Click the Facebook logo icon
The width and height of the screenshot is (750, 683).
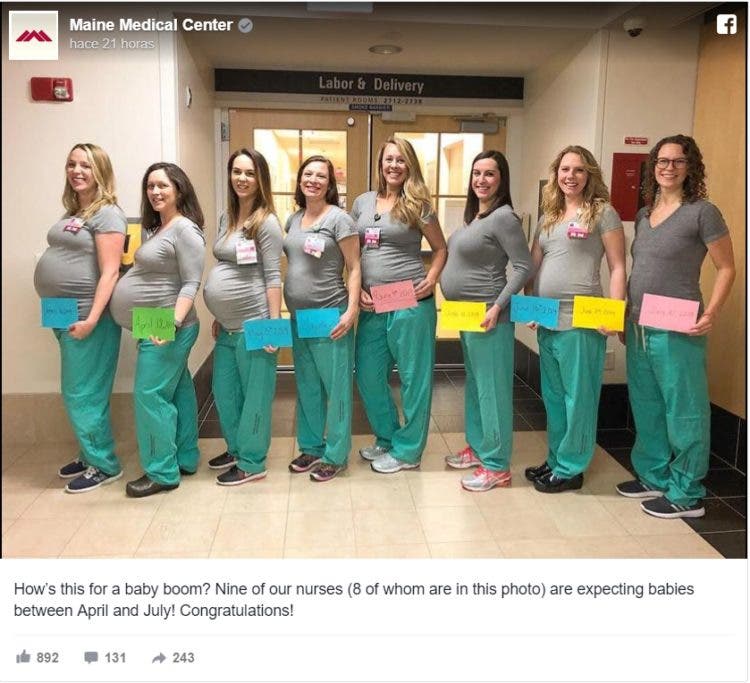(x=726, y=24)
